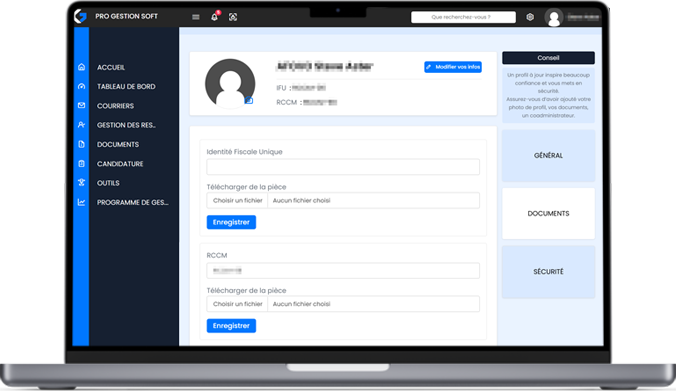Open PROGRAMME DE GES... entry
The image size is (676, 391).
(x=132, y=202)
